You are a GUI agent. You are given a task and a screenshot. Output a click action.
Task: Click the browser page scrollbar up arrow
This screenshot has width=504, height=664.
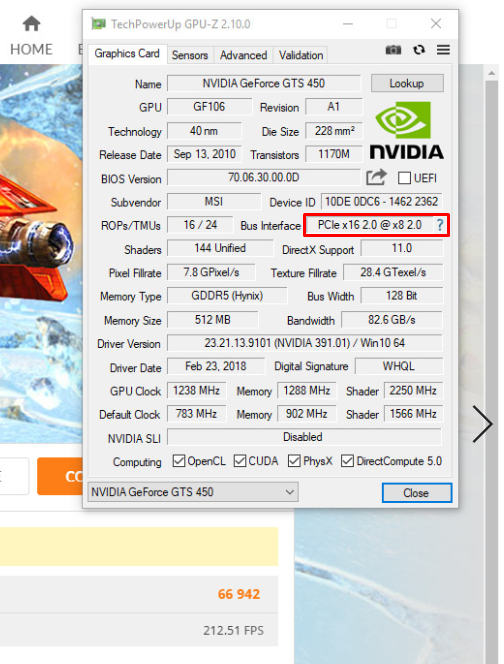click(491, 73)
